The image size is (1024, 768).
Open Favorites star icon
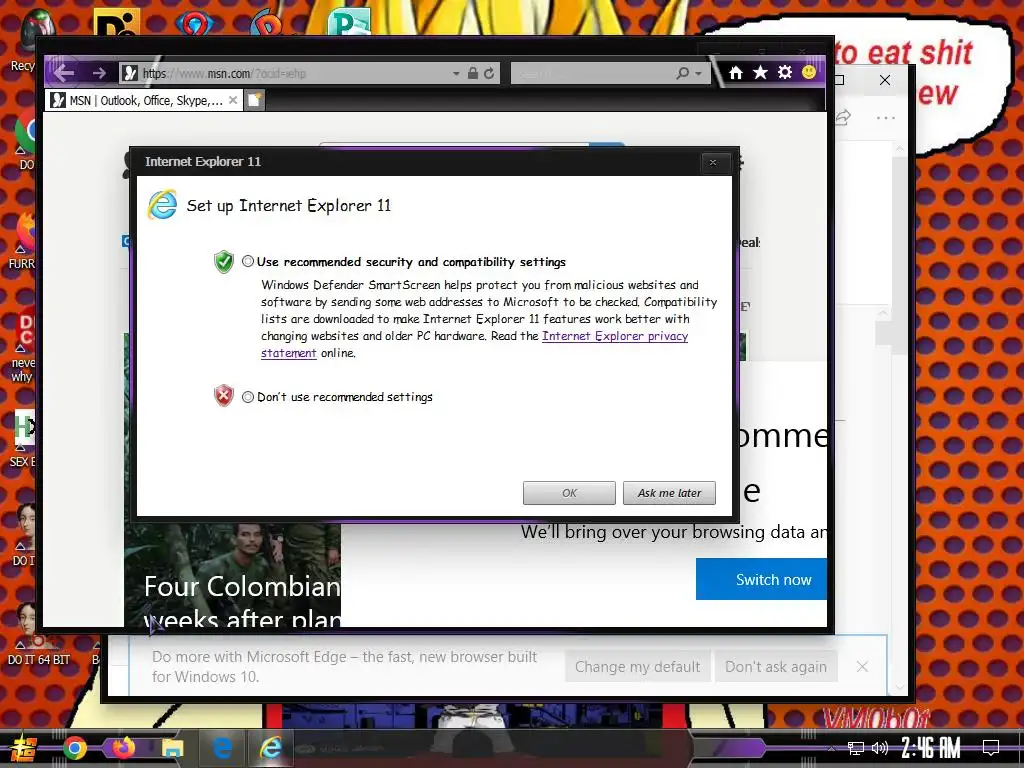point(760,72)
